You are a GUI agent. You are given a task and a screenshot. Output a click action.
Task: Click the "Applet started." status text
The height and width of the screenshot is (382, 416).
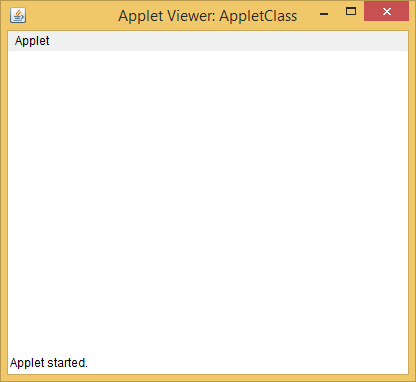[x=49, y=363]
